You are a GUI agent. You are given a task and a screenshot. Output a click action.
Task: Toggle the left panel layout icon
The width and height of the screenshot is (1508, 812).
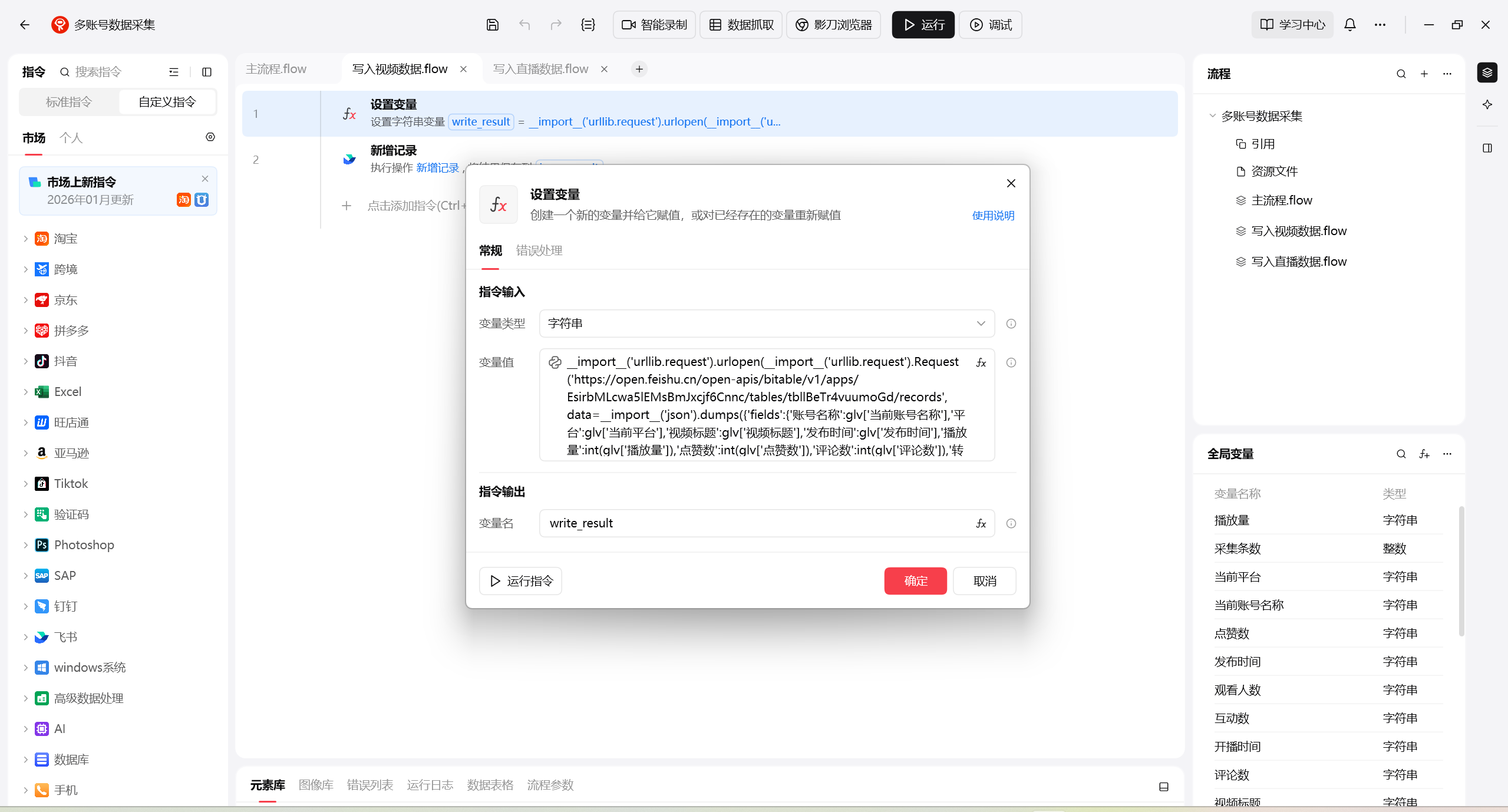coord(207,72)
